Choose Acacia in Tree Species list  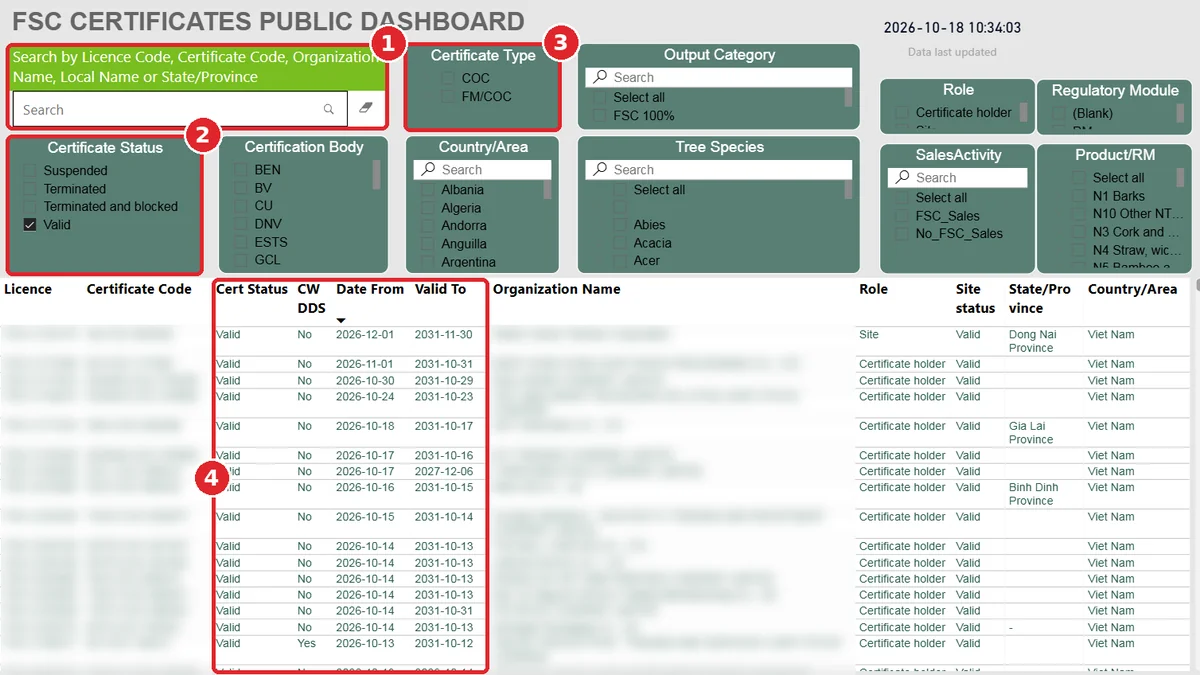click(620, 243)
